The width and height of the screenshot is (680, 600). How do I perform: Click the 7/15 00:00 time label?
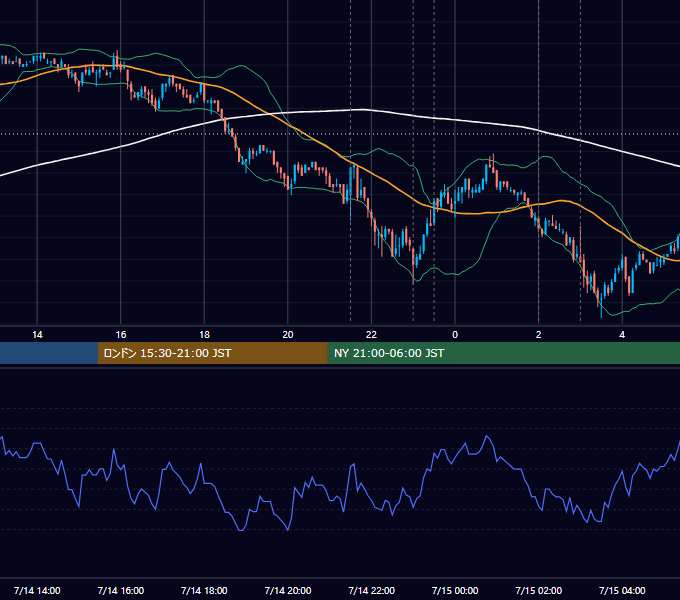click(455, 590)
